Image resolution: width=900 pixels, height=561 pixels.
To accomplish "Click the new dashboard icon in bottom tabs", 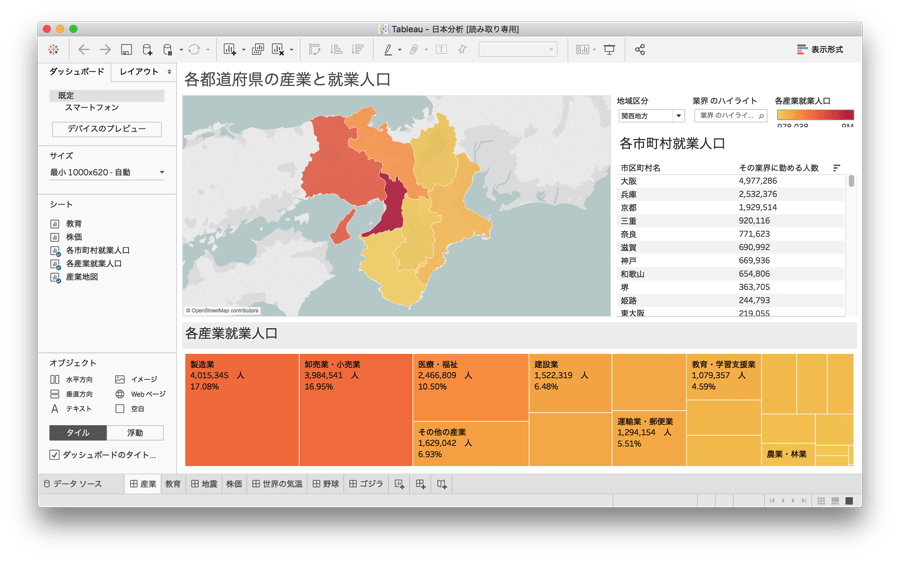I will tap(421, 484).
